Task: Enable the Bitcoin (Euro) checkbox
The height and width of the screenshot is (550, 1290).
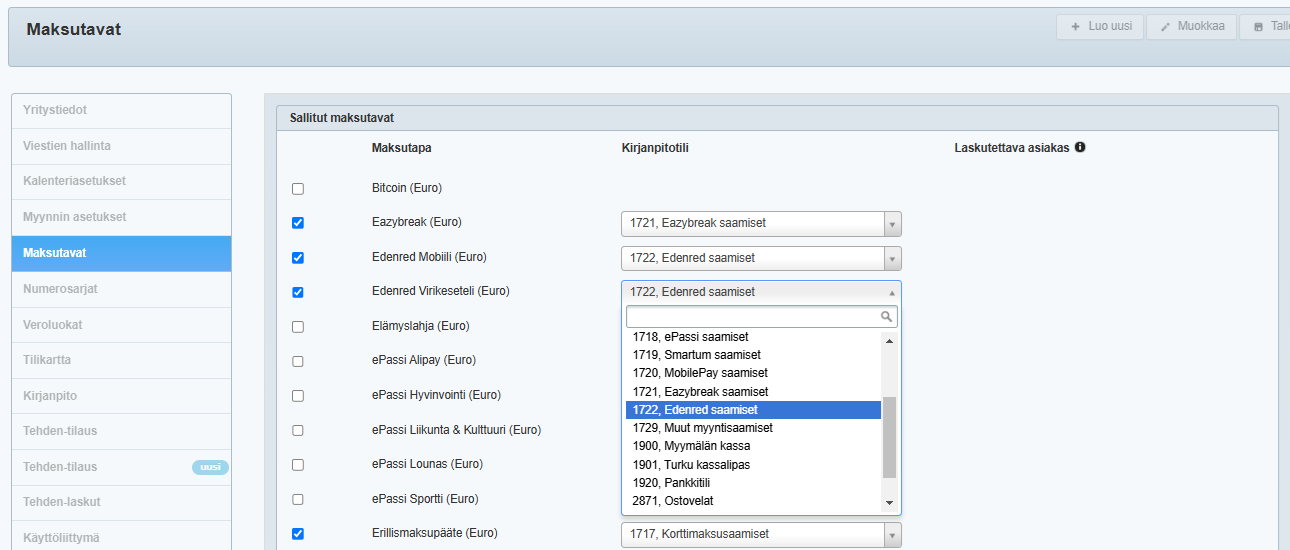Action: pyautogui.click(x=298, y=189)
